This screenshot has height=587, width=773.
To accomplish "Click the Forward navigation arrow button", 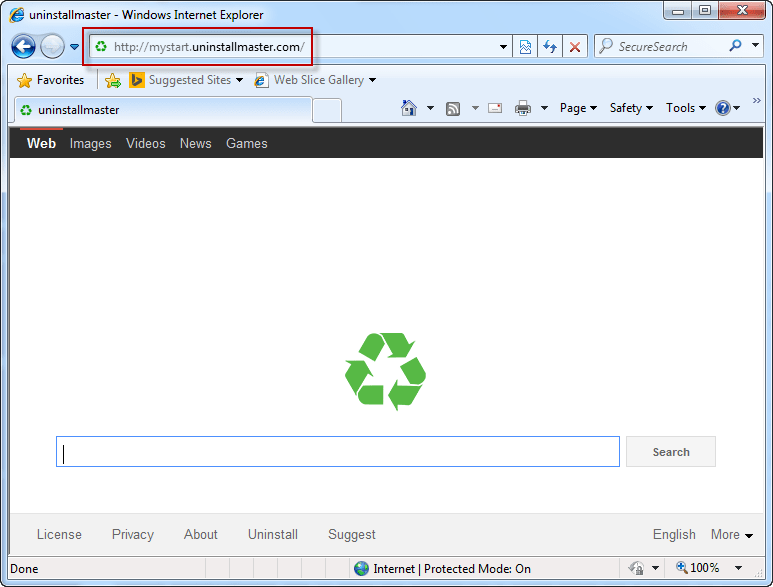I will [52, 47].
